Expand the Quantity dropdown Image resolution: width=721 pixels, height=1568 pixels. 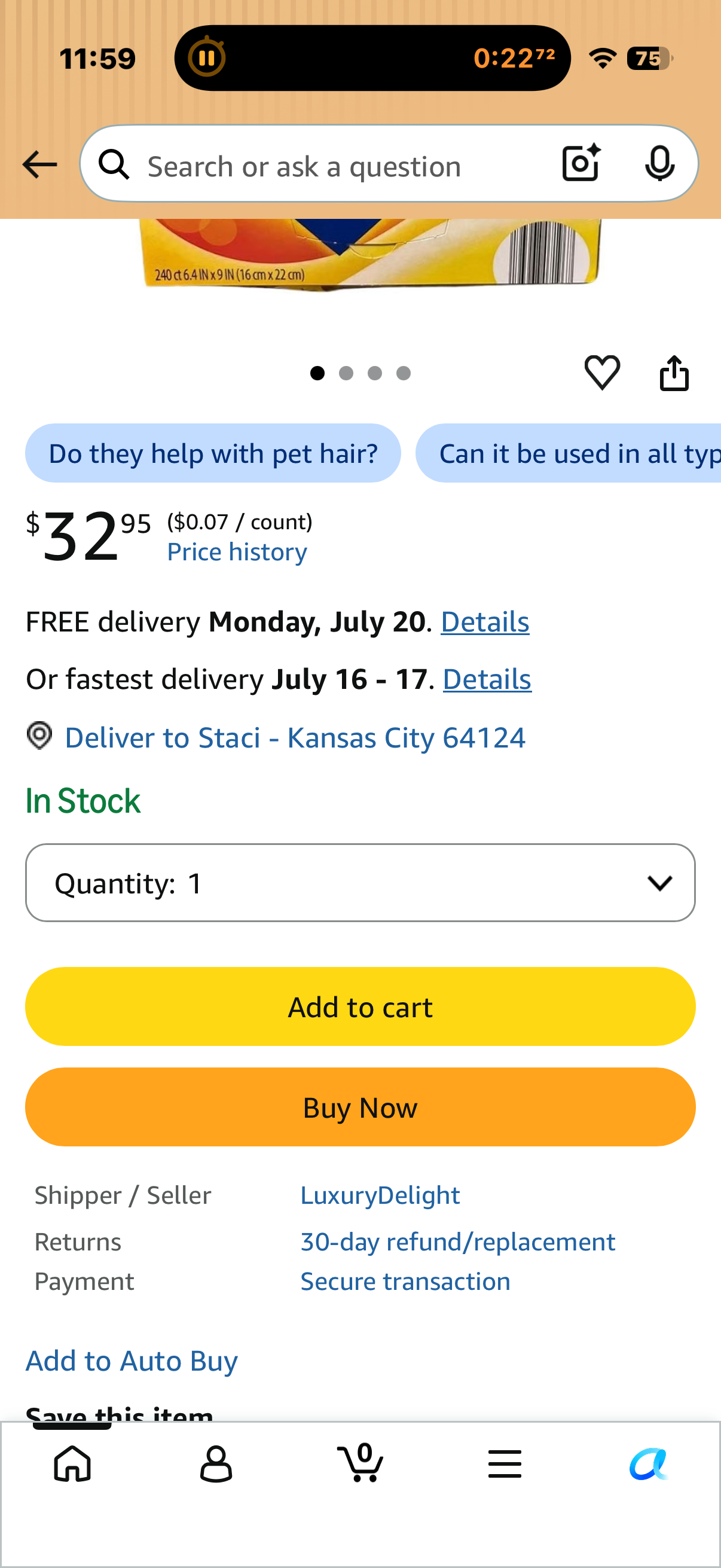pos(360,882)
